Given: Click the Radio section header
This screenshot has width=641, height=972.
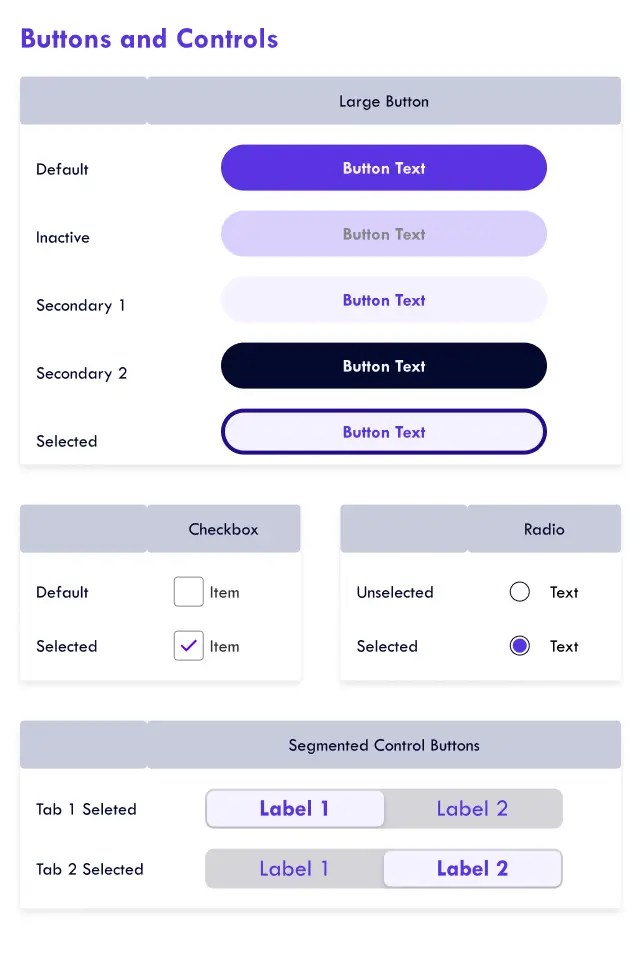Looking at the screenshot, I should (544, 529).
